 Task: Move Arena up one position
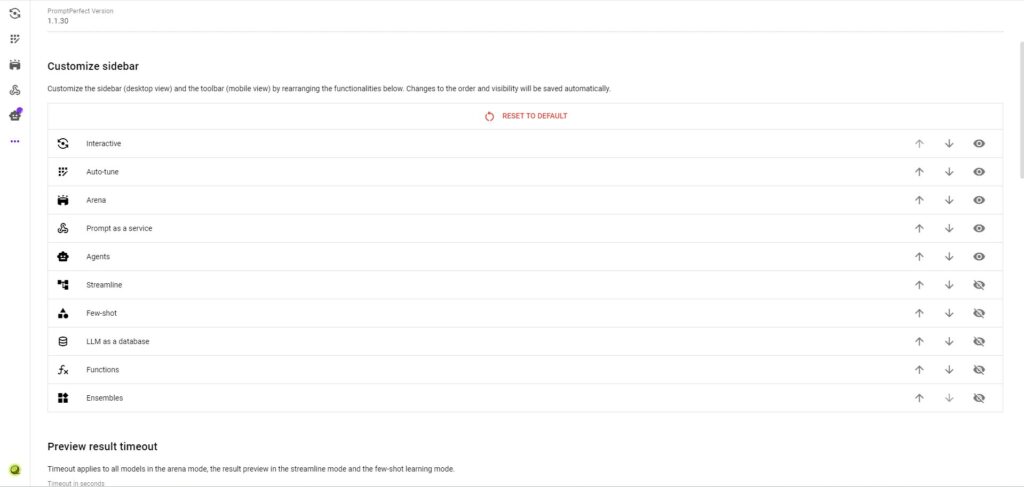click(920, 200)
